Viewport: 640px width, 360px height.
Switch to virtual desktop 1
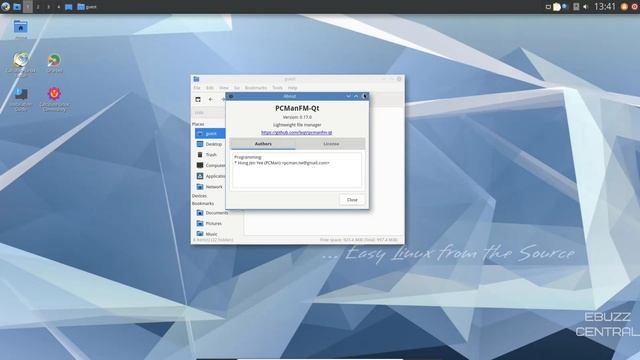(28, 7)
